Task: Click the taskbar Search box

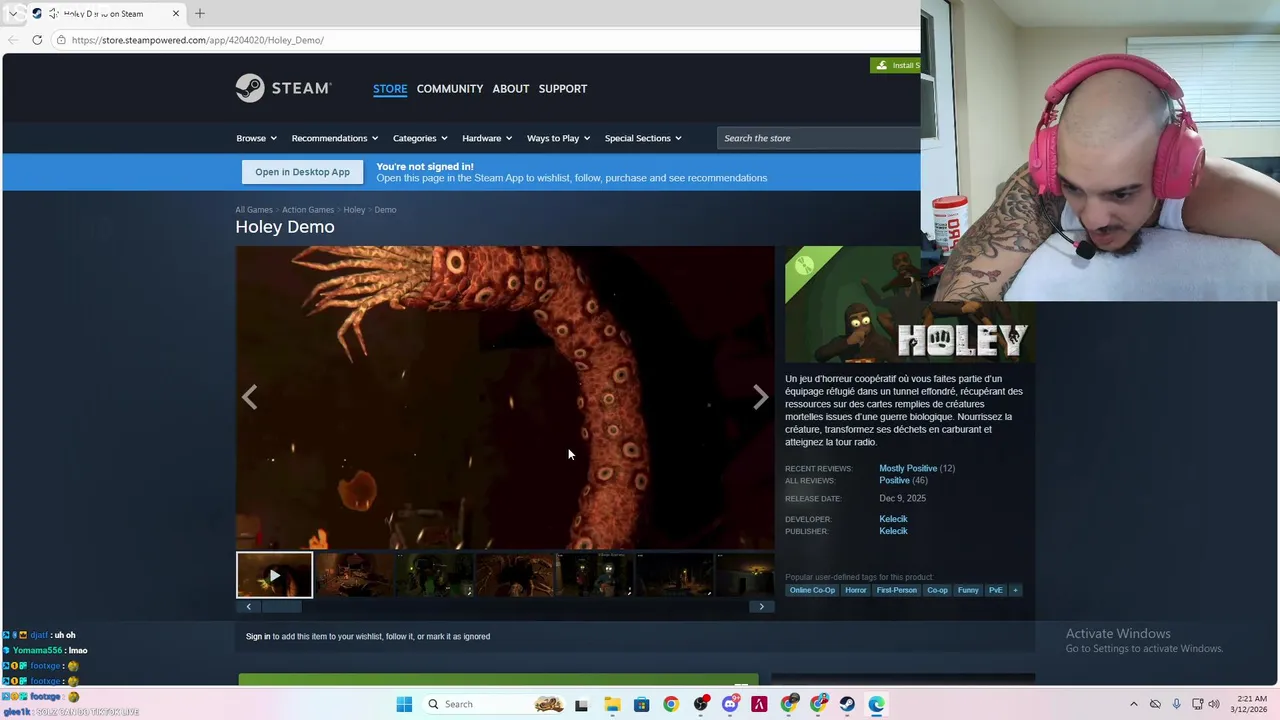Action: 495,704
